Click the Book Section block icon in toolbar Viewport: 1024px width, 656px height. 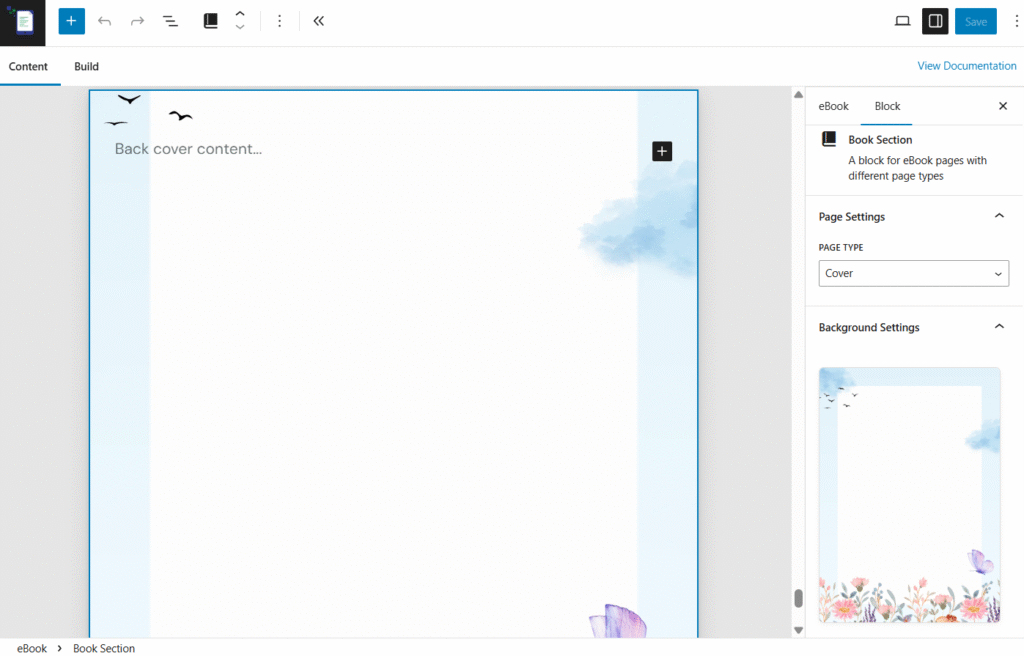[x=211, y=21]
